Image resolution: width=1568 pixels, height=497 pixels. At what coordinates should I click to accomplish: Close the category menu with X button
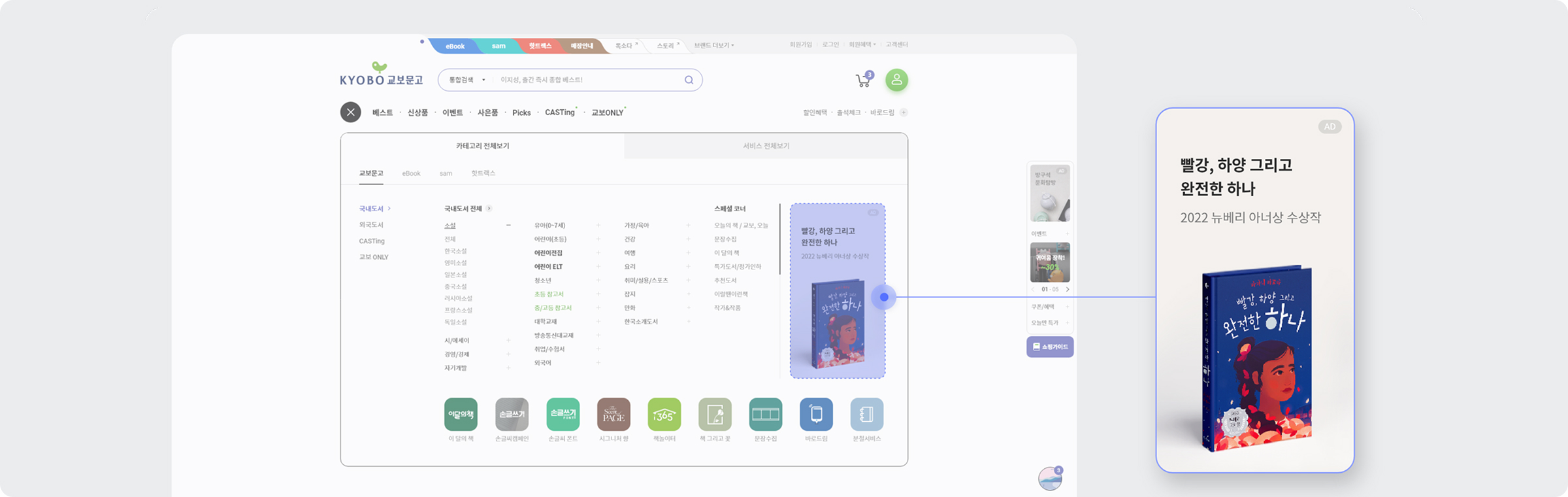pos(350,112)
